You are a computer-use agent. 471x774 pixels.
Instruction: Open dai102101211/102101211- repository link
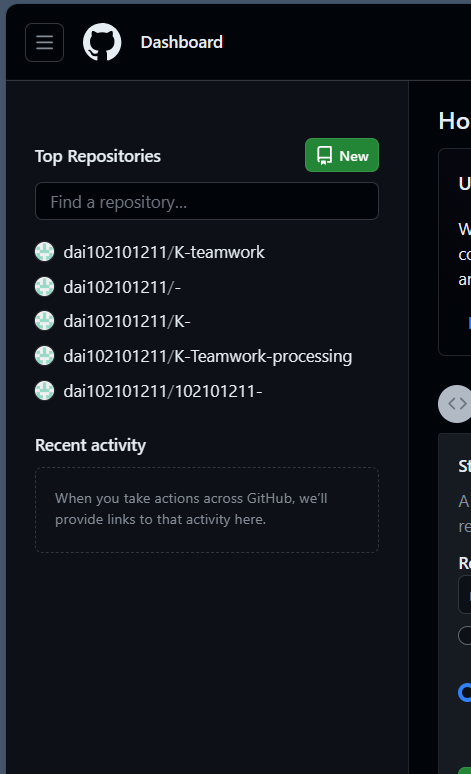click(x=163, y=391)
